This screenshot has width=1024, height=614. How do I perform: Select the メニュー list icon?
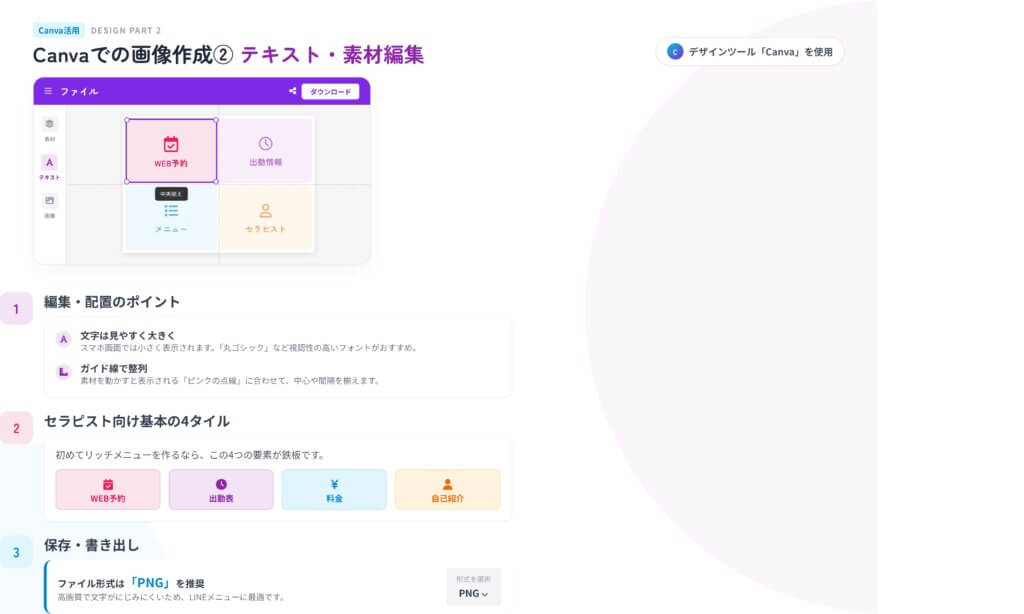(173, 211)
